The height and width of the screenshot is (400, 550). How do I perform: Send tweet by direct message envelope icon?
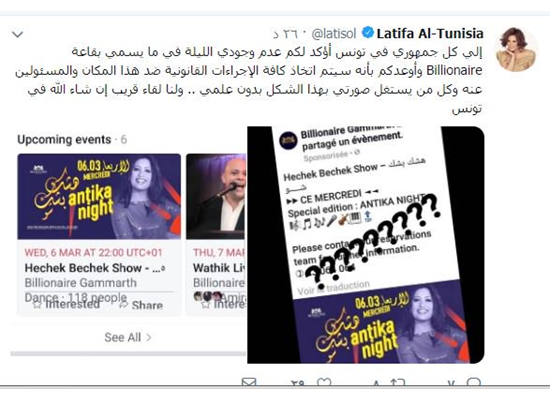pos(249,382)
